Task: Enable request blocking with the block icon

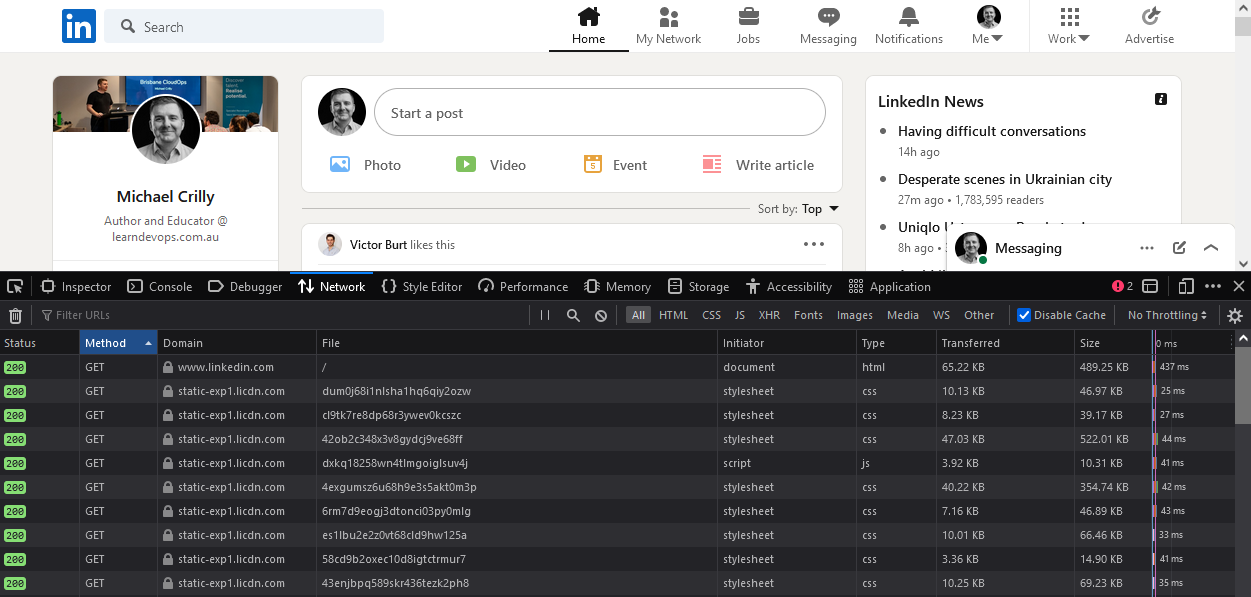Action: click(600, 315)
